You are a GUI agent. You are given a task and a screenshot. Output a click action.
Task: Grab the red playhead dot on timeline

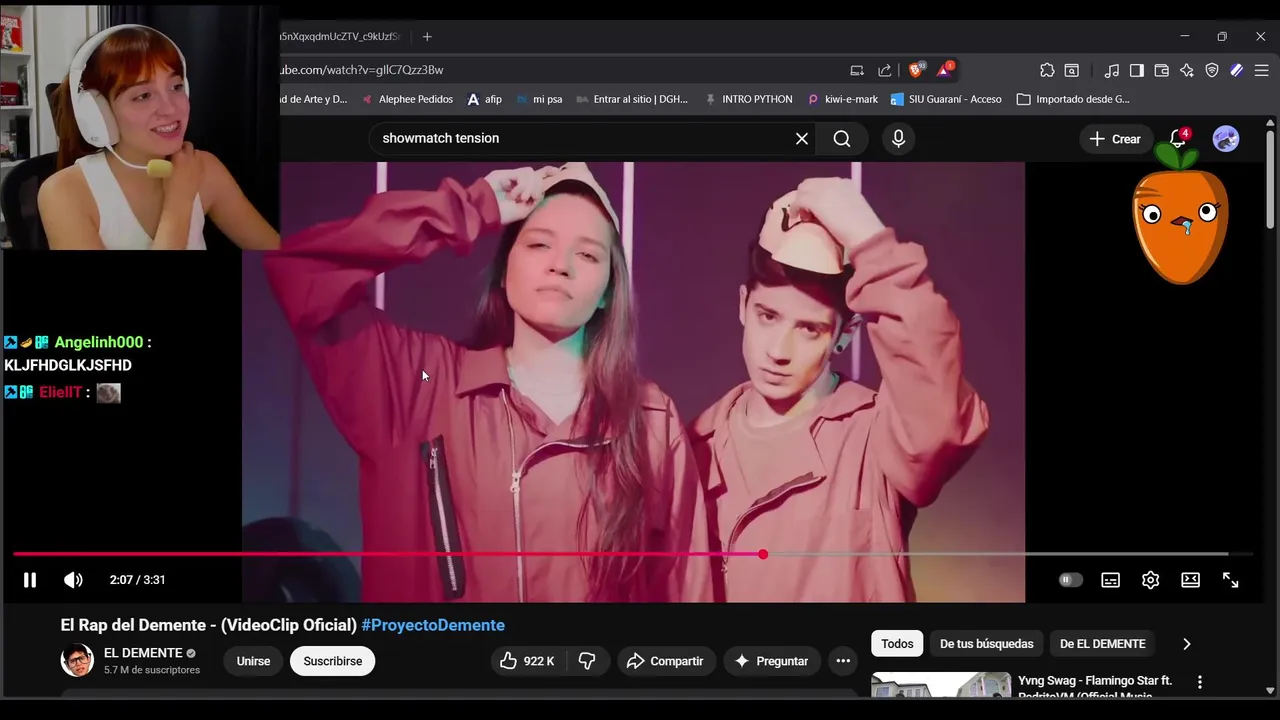pos(763,554)
